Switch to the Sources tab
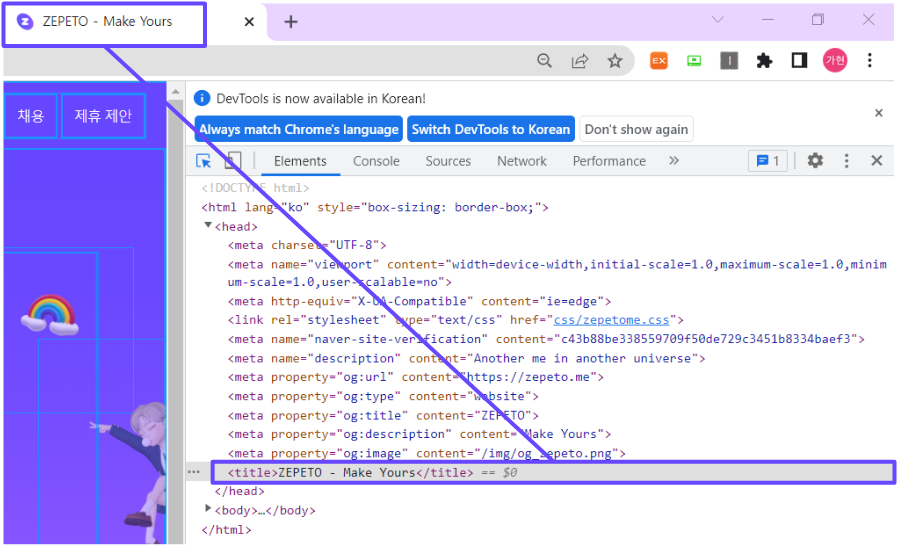The width and height of the screenshot is (897, 545). tap(448, 161)
